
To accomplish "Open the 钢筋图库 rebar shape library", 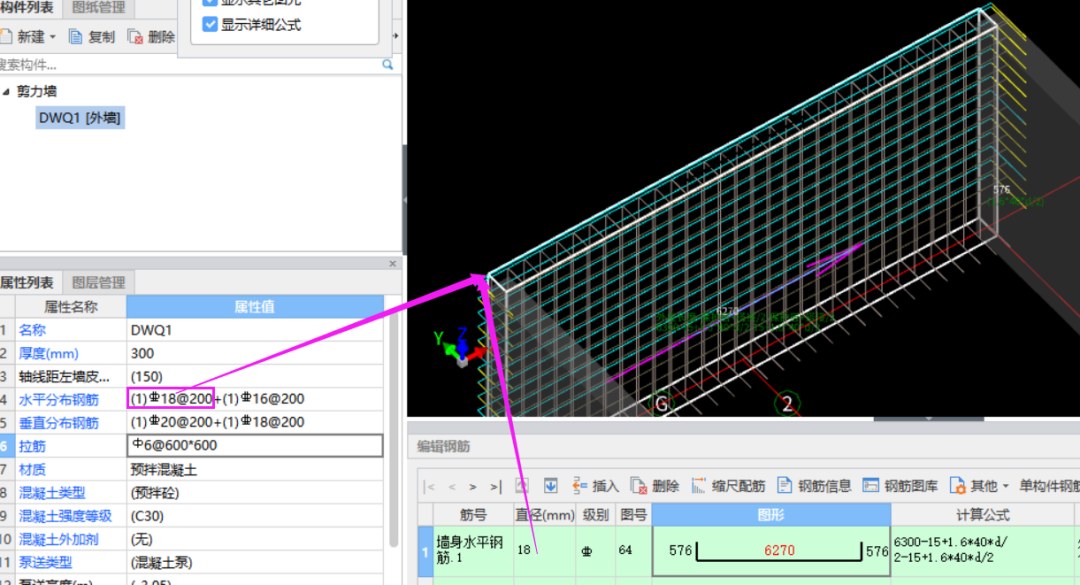I will click(871, 486).
